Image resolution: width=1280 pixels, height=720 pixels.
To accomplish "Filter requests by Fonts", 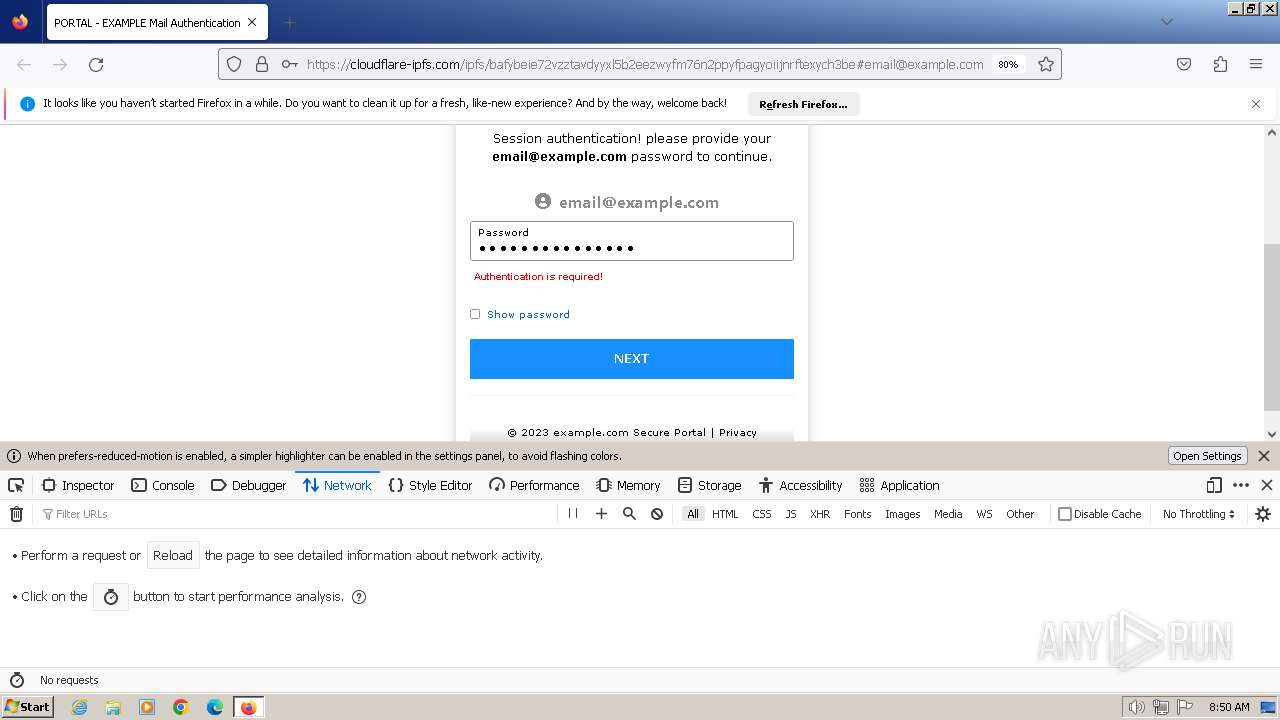I will [858, 514].
